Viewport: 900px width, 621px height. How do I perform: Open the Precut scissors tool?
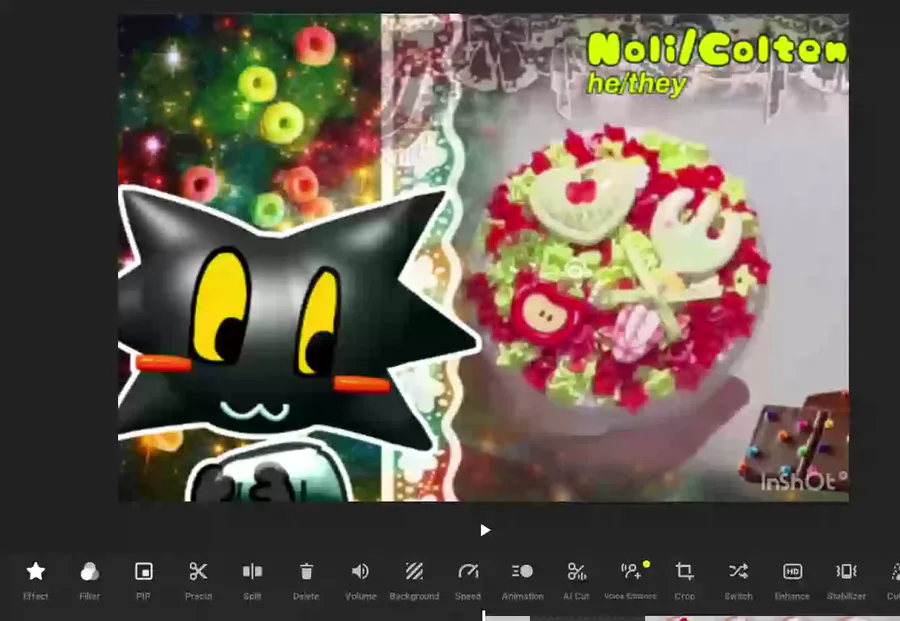(x=198, y=580)
